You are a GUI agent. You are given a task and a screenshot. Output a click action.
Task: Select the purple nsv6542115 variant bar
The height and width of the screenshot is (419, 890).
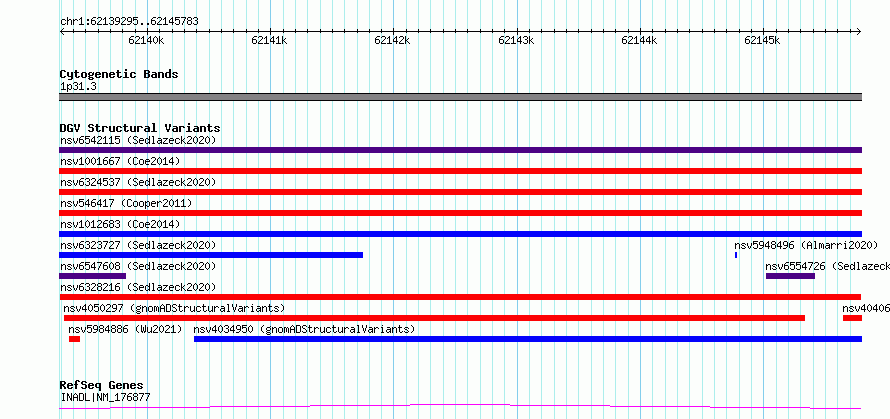(460, 150)
